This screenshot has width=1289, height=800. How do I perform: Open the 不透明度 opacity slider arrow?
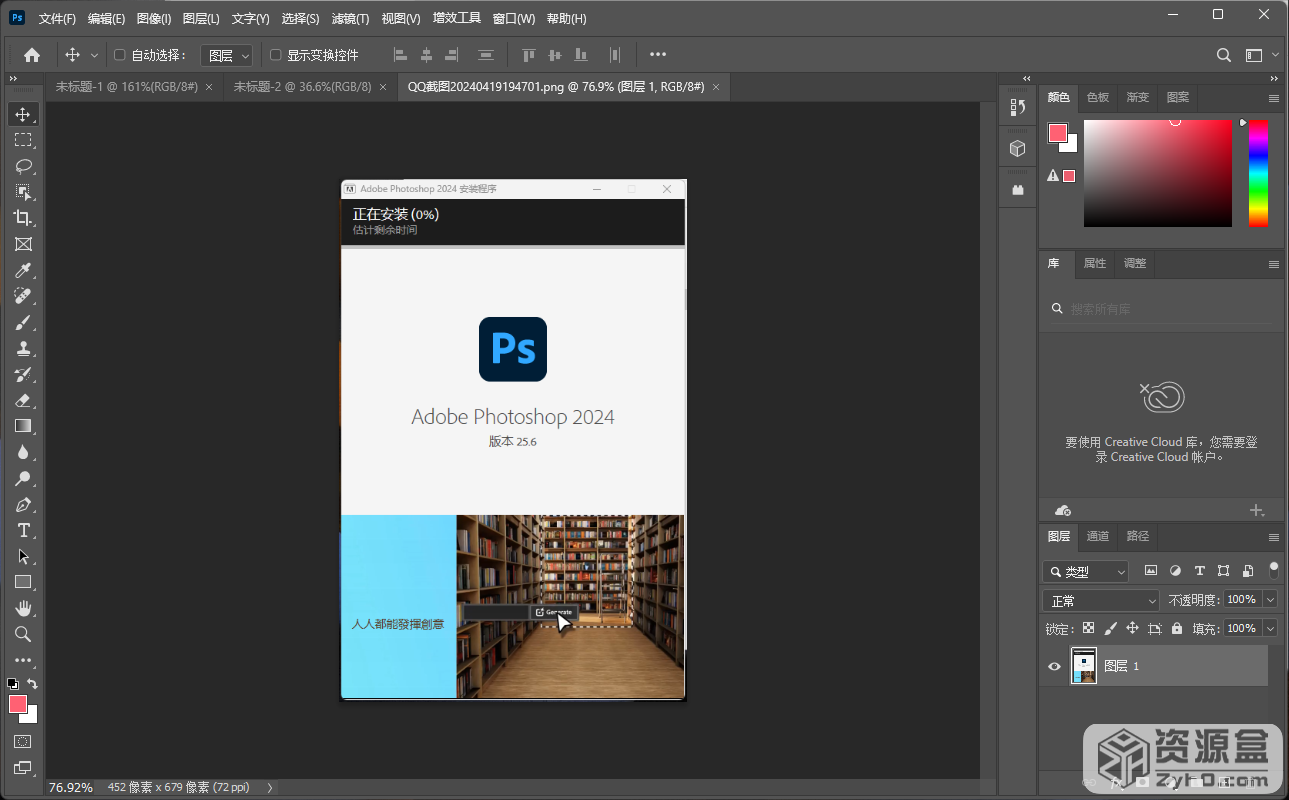coord(1271,599)
